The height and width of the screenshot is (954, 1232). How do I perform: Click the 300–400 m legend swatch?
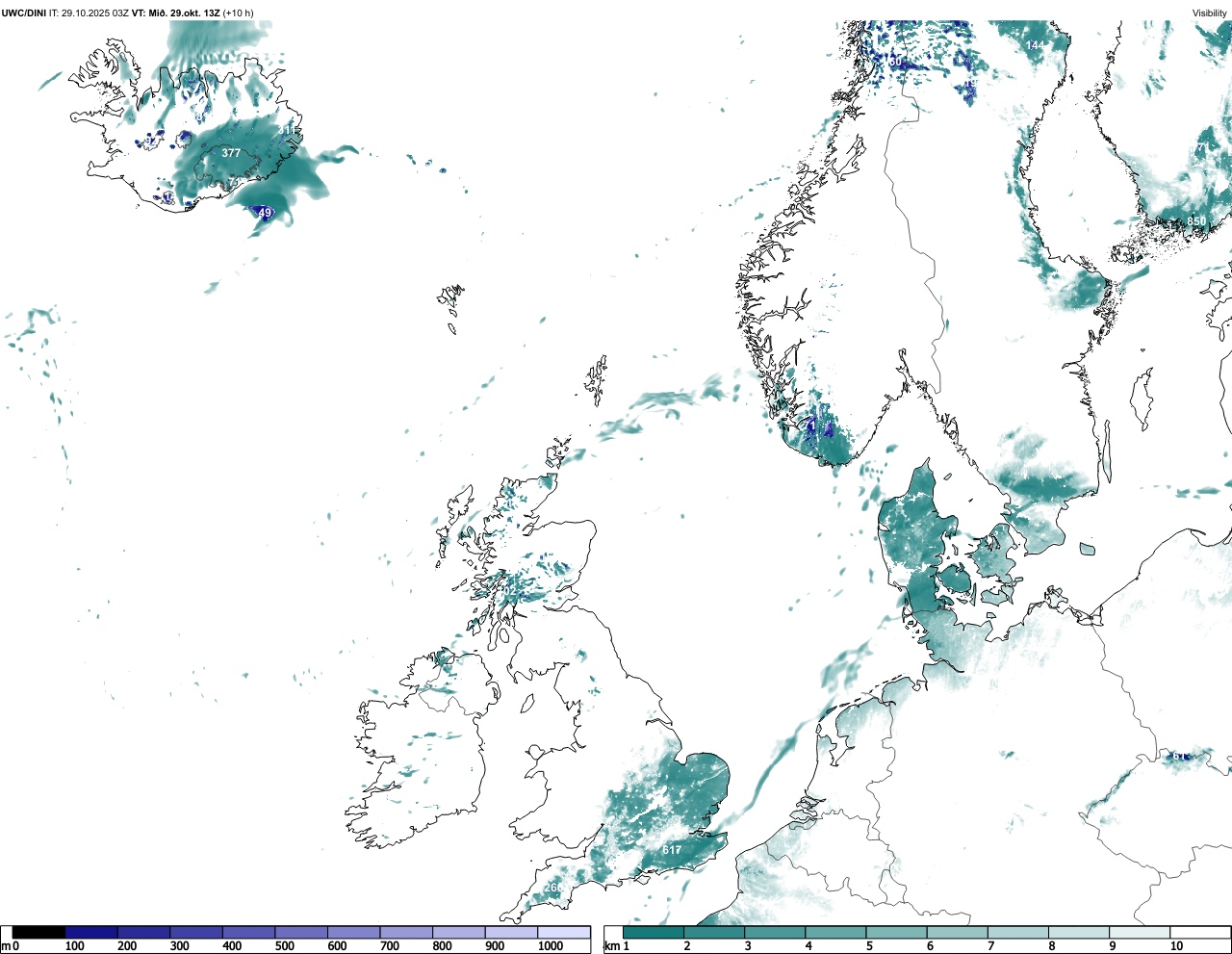196,932
